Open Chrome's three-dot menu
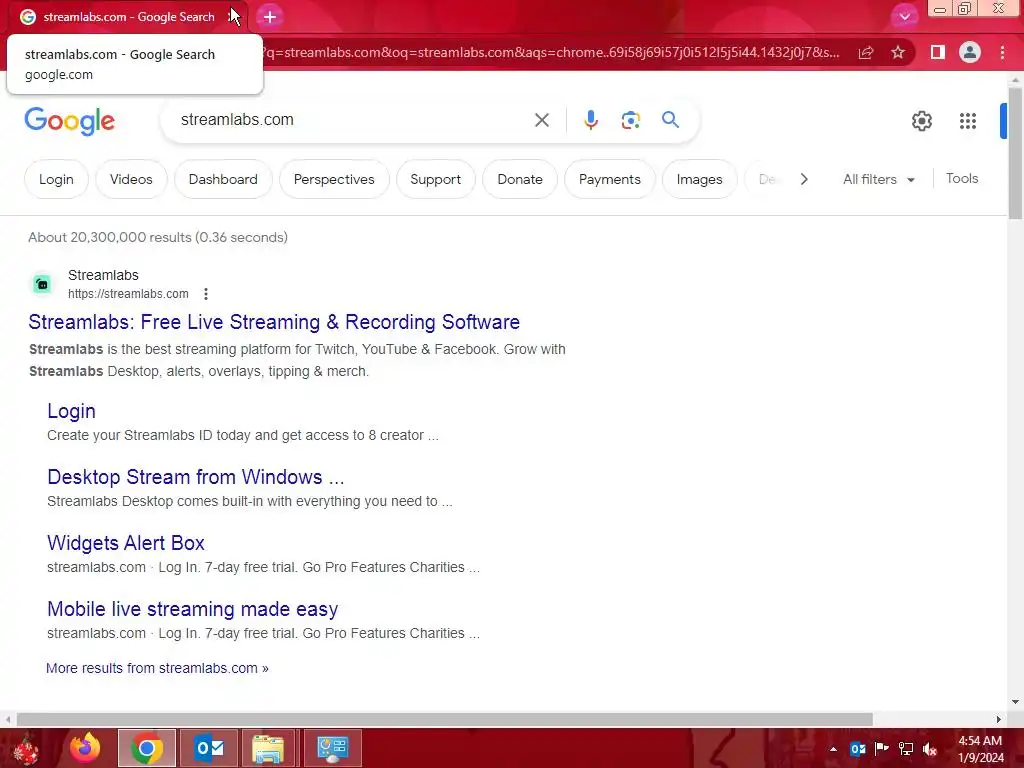 [1002, 52]
